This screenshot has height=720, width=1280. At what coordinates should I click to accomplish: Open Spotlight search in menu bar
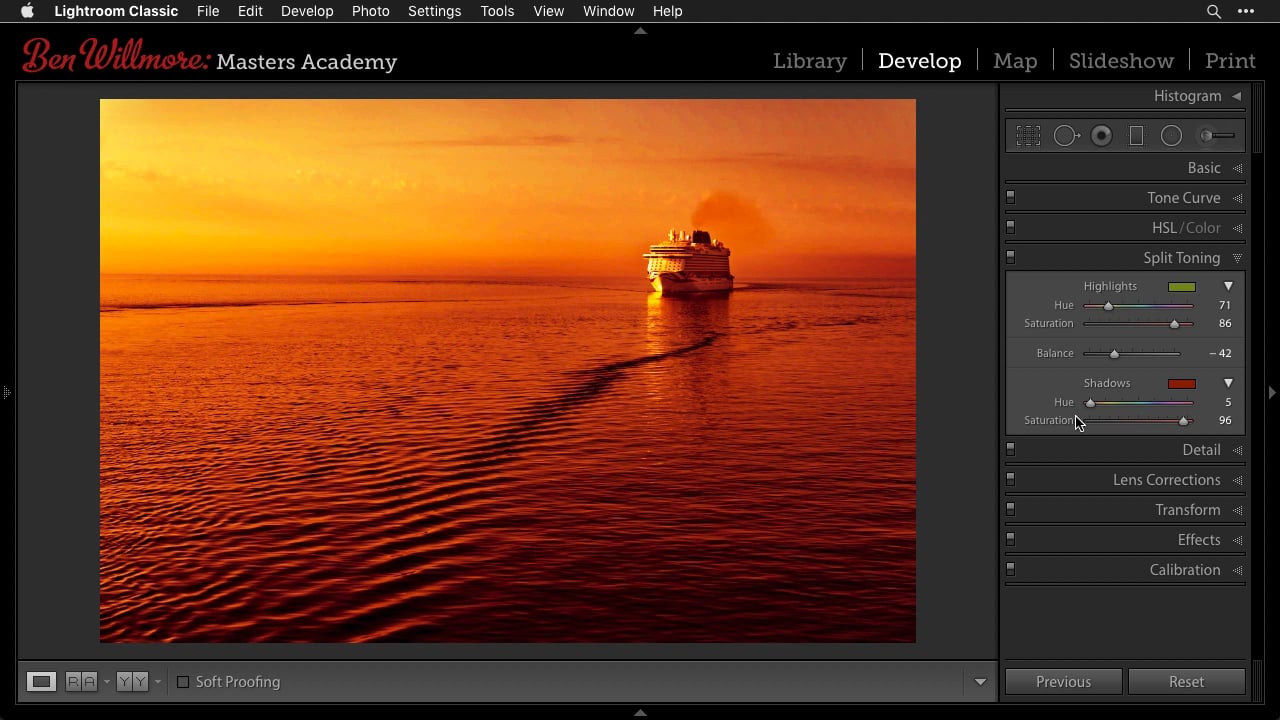click(1214, 11)
